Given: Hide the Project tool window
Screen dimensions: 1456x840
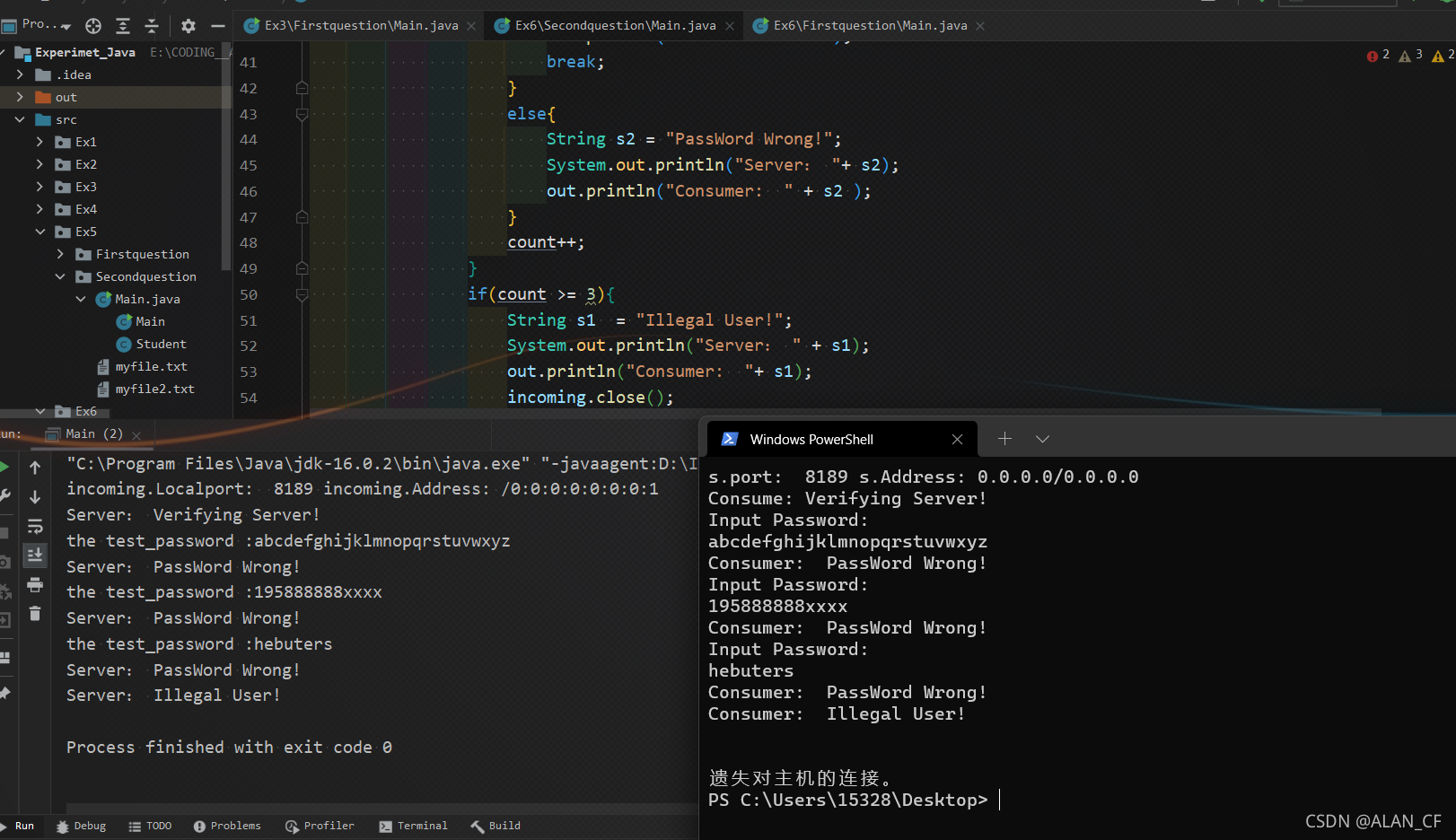Looking at the screenshot, I should point(217,26).
